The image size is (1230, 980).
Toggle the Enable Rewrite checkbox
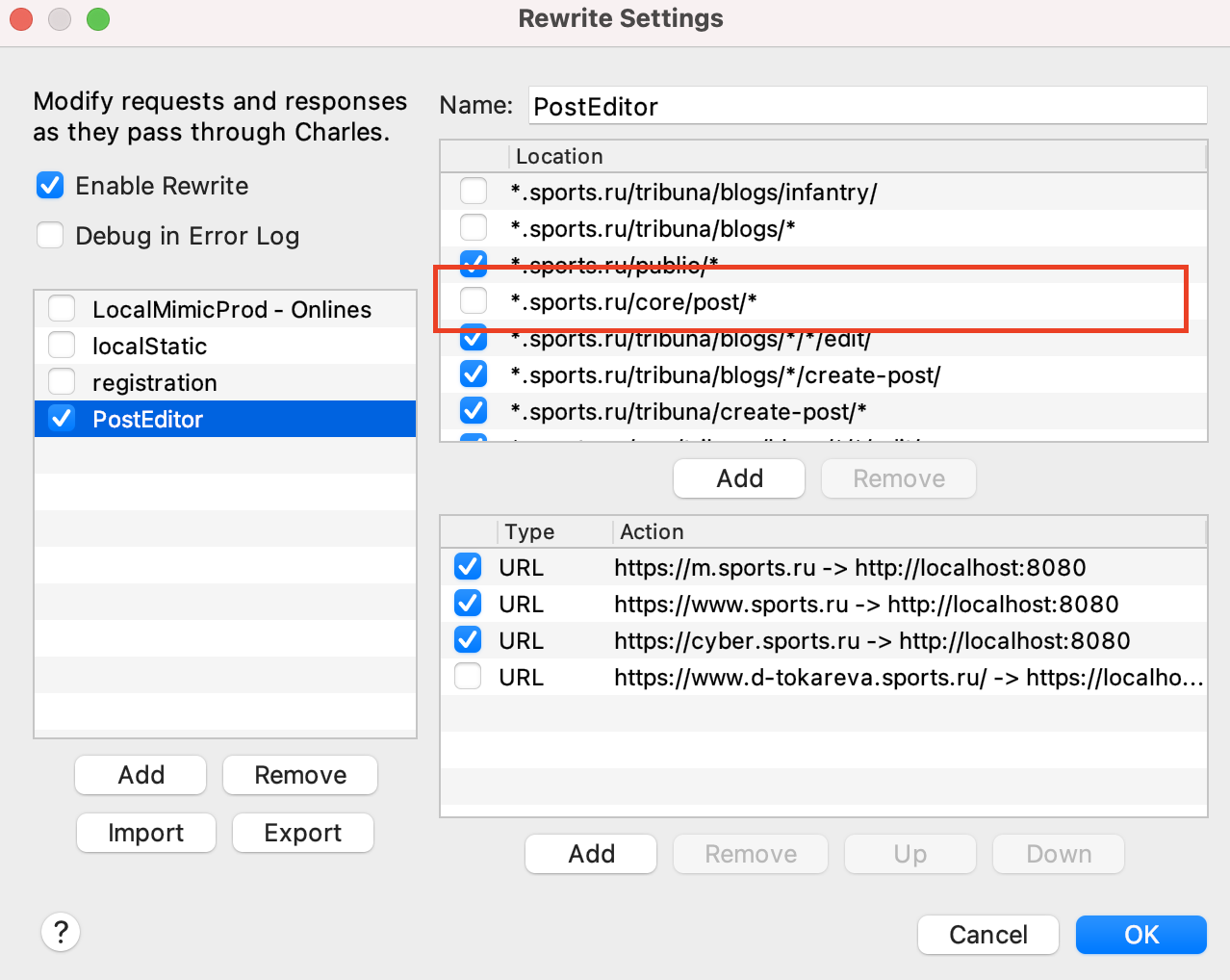[50, 186]
